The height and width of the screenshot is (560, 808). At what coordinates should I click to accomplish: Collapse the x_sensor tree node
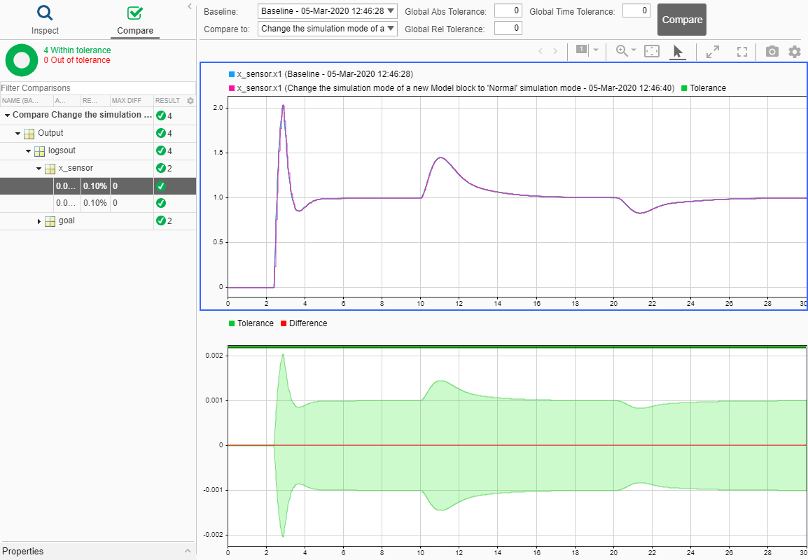click(x=39, y=168)
